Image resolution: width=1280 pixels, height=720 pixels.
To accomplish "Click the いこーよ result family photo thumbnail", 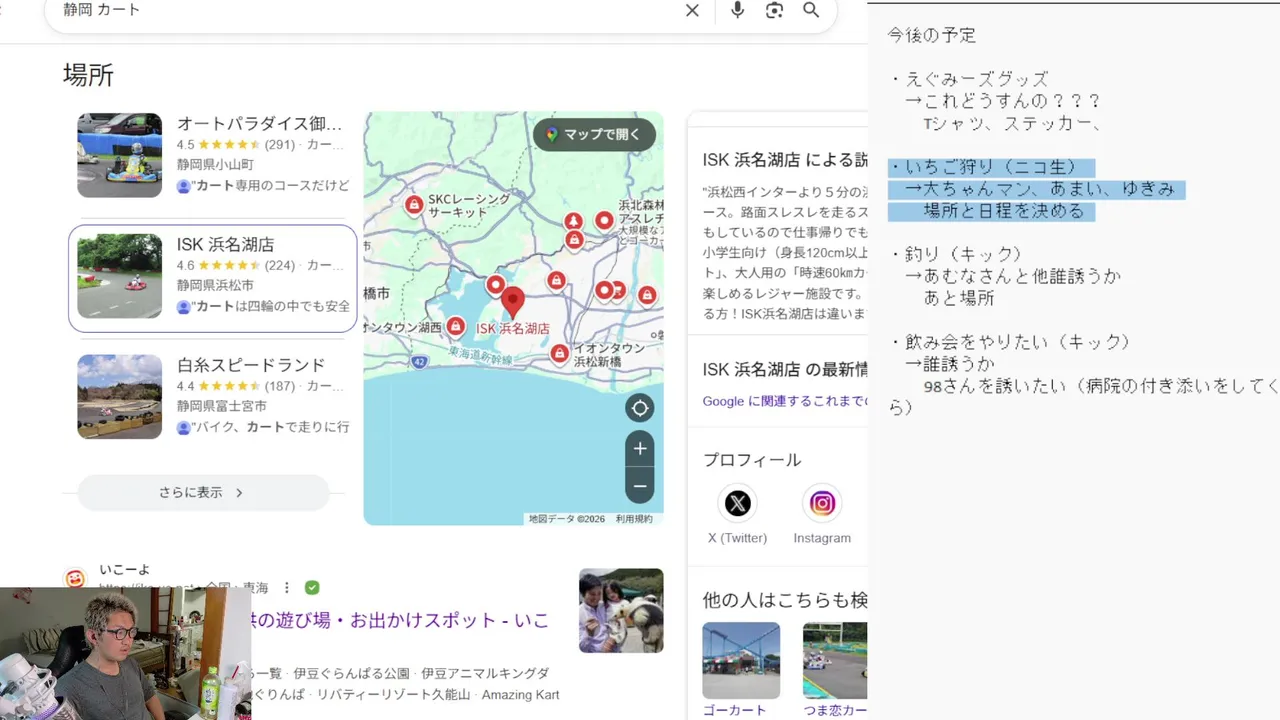I will pyautogui.click(x=621, y=611).
